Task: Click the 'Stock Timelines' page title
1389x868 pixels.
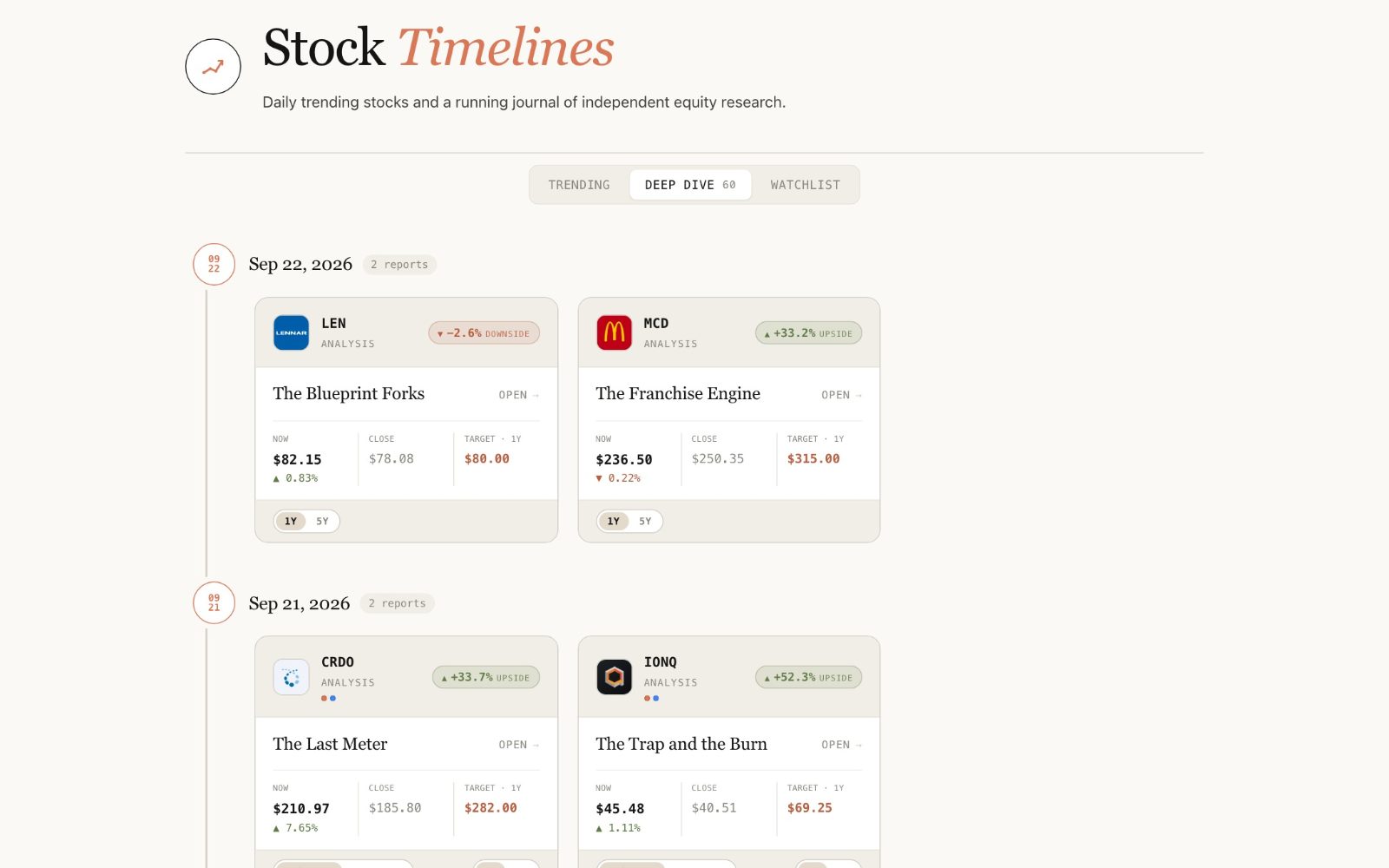Action: (438, 47)
